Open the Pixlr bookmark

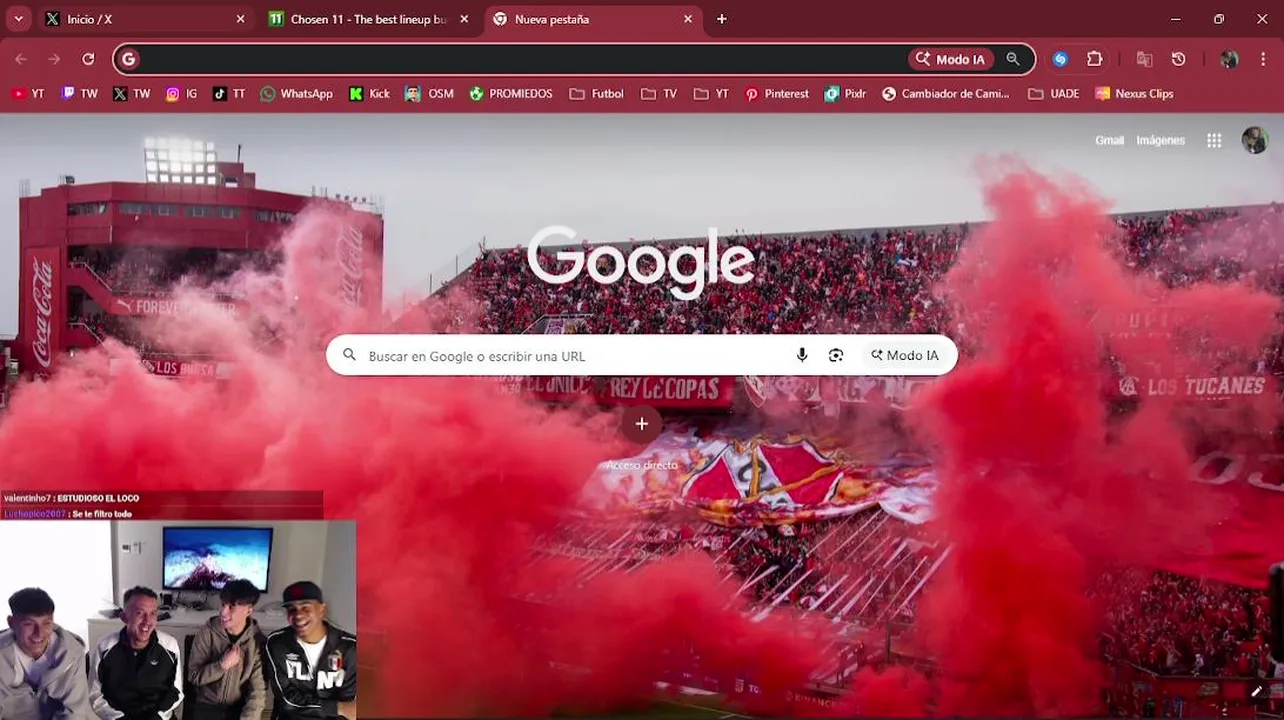(846, 94)
